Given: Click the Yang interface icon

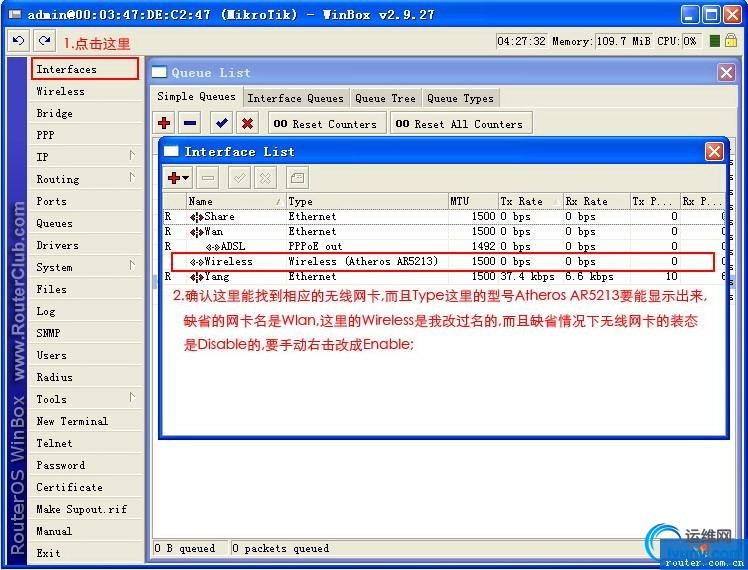Looking at the screenshot, I should (x=197, y=277).
